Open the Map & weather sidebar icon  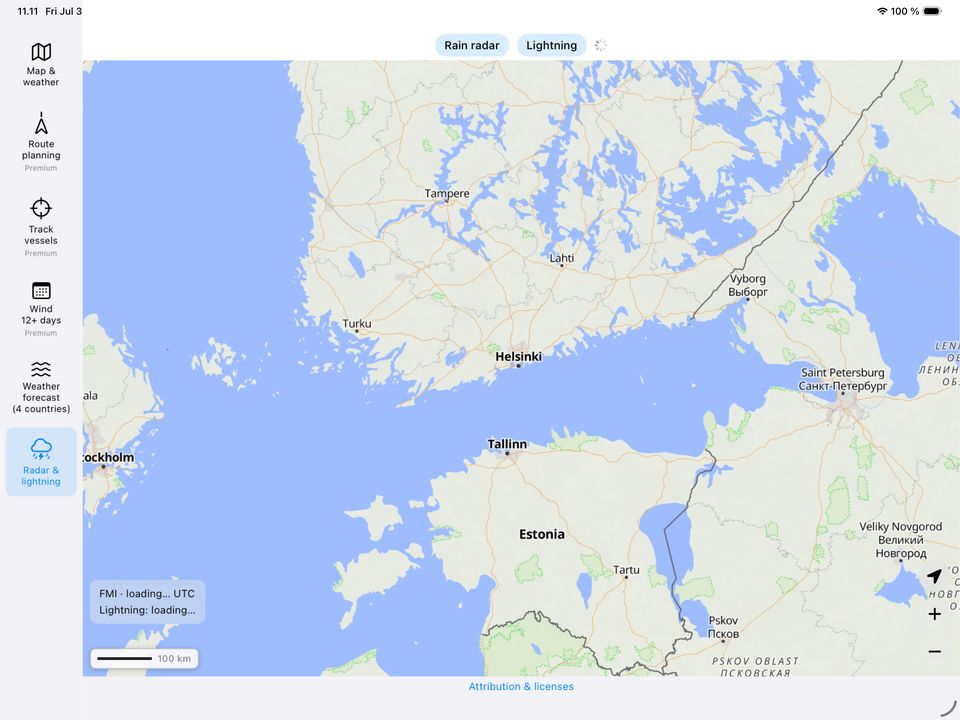coord(41,52)
